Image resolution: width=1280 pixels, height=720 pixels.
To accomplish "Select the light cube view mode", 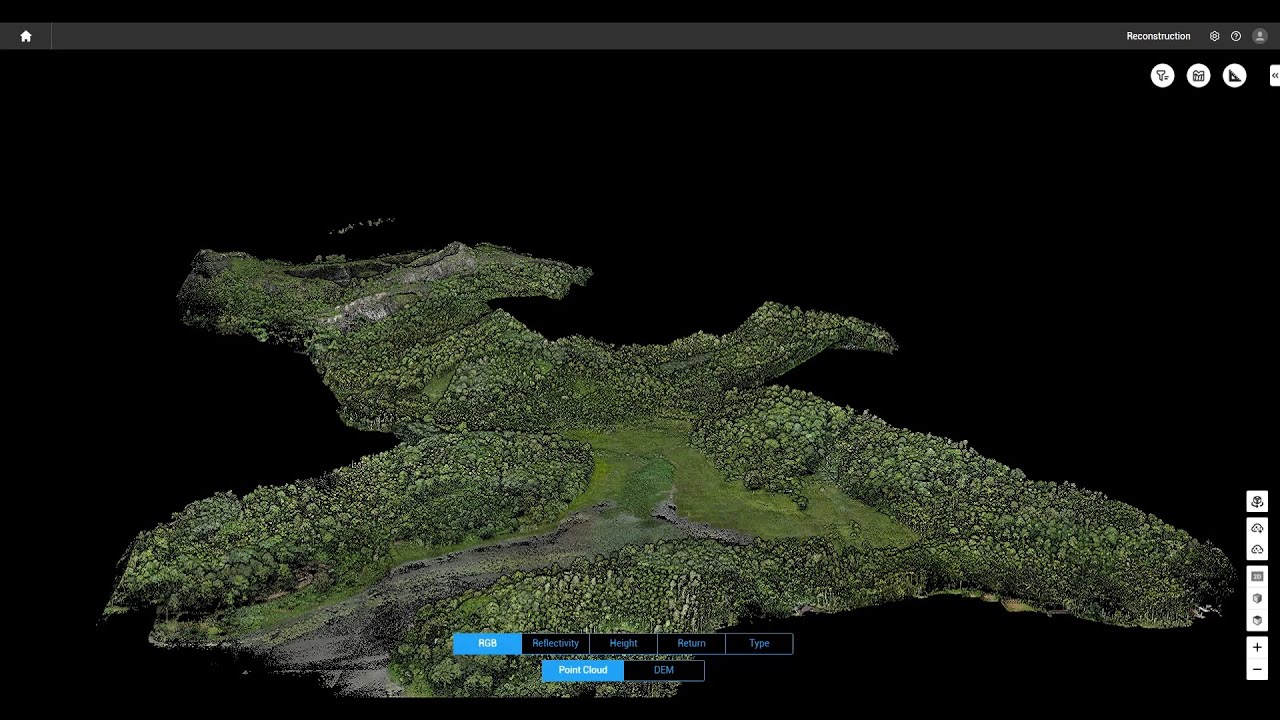I will point(1257,598).
